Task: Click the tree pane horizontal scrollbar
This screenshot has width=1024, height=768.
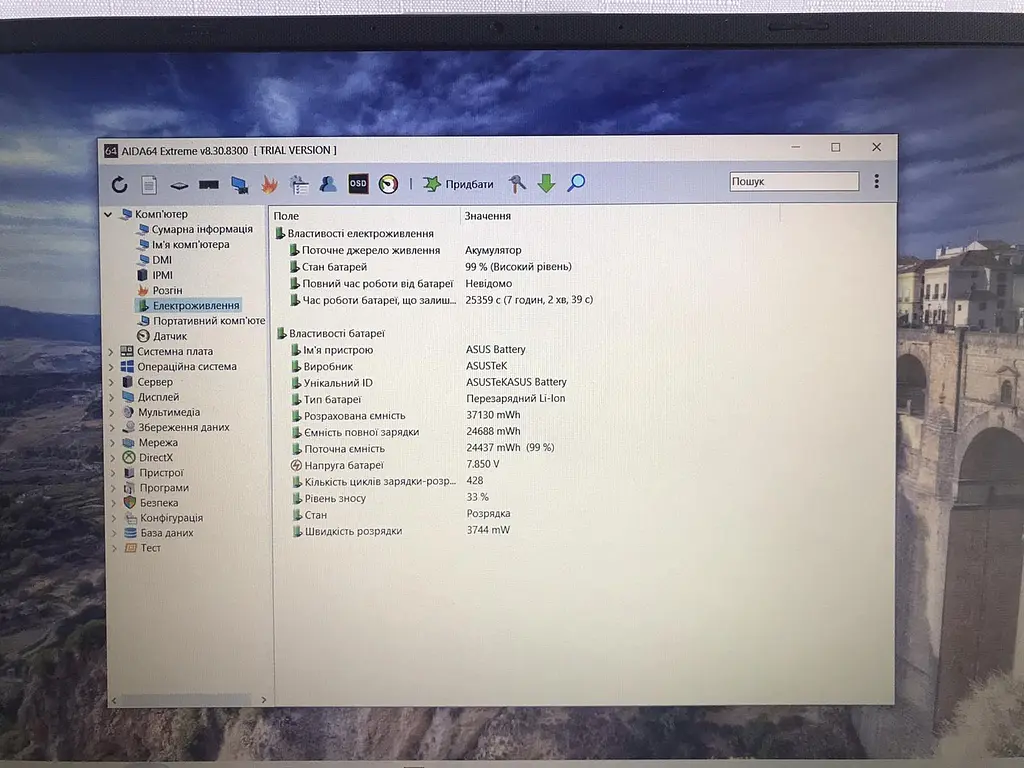Action: 187,699
